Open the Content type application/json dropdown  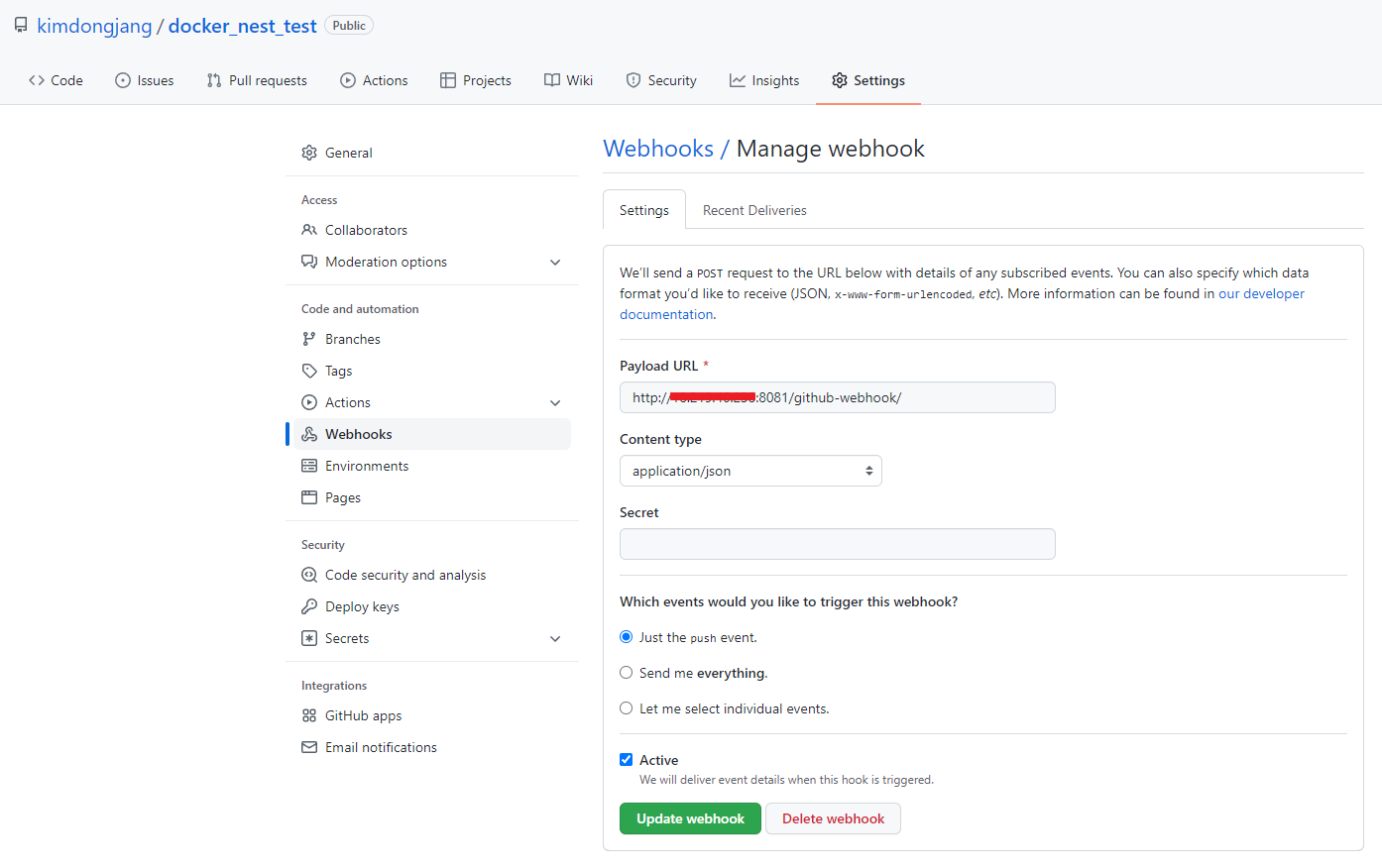point(750,471)
